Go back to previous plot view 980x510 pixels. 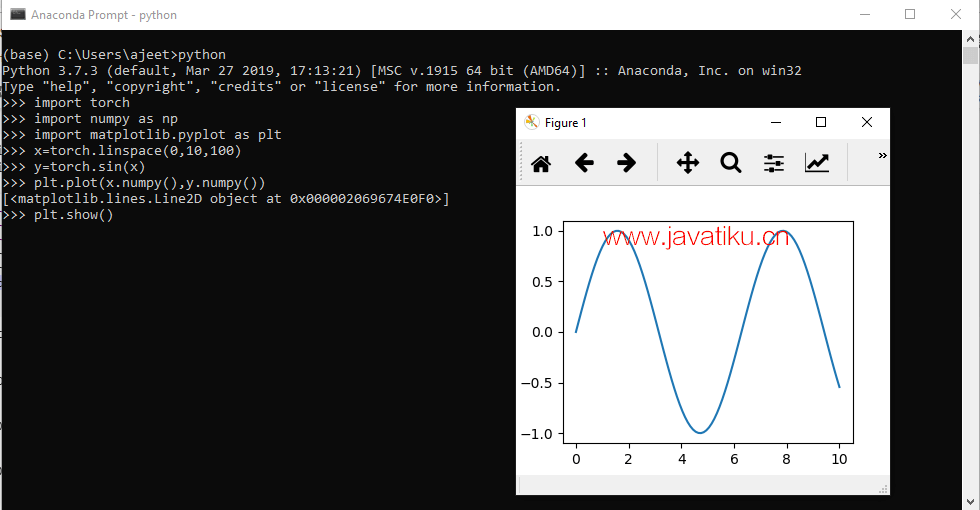click(x=584, y=163)
